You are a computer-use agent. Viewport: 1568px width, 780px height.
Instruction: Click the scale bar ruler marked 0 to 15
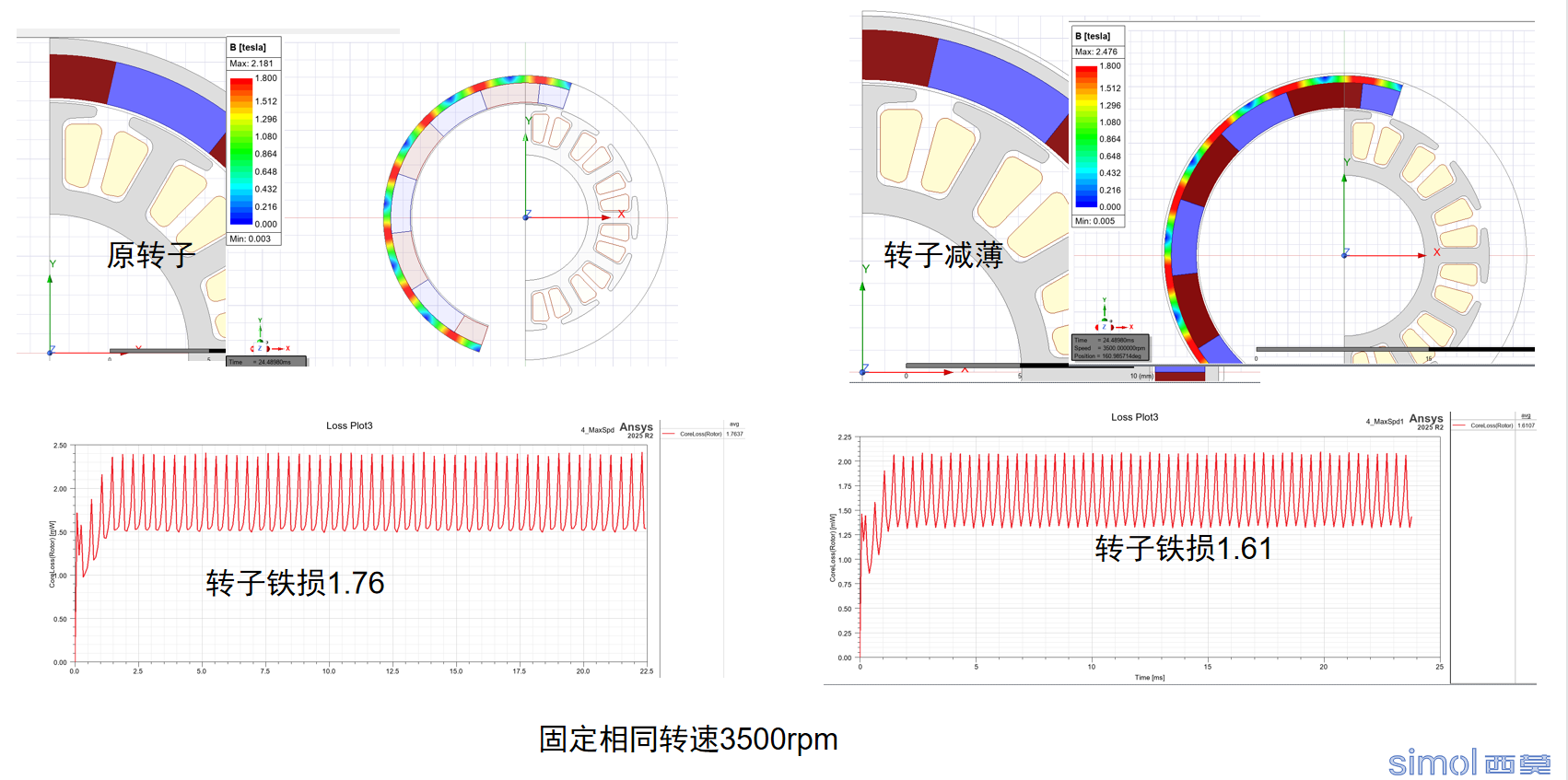[1395, 350]
